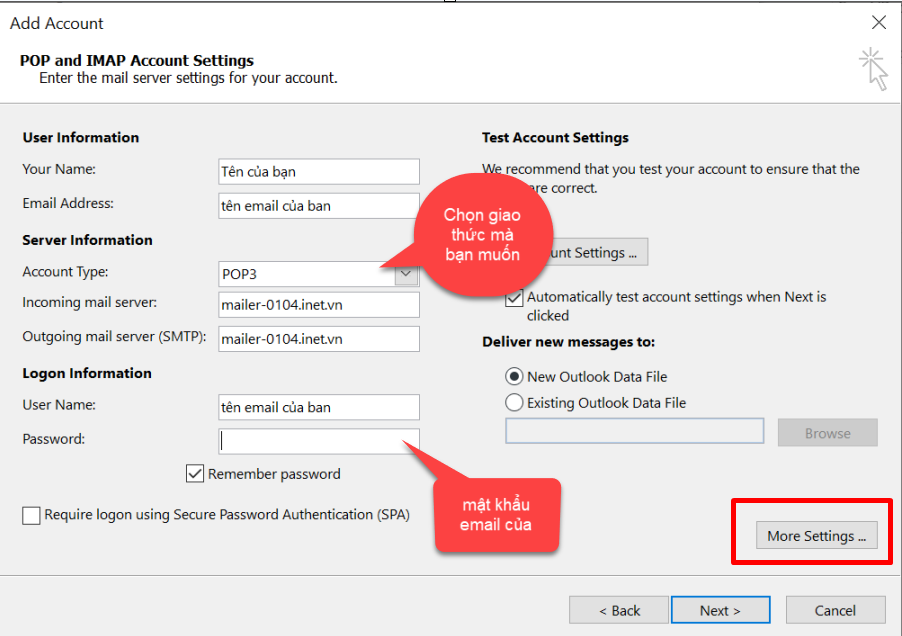Close the Add Account dialog window
The height and width of the screenshot is (636, 902).
point(879,23)
